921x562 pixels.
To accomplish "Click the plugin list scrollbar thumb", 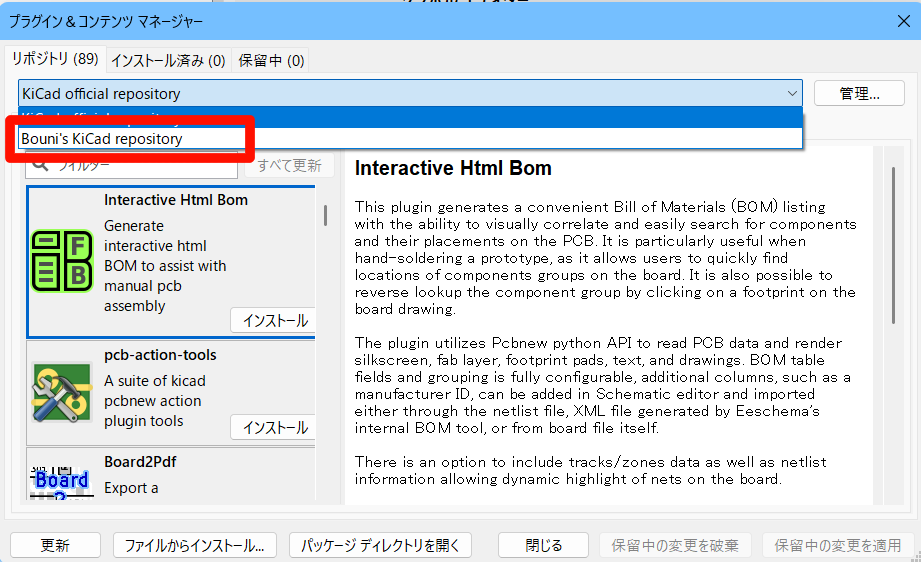I will 325,215.
